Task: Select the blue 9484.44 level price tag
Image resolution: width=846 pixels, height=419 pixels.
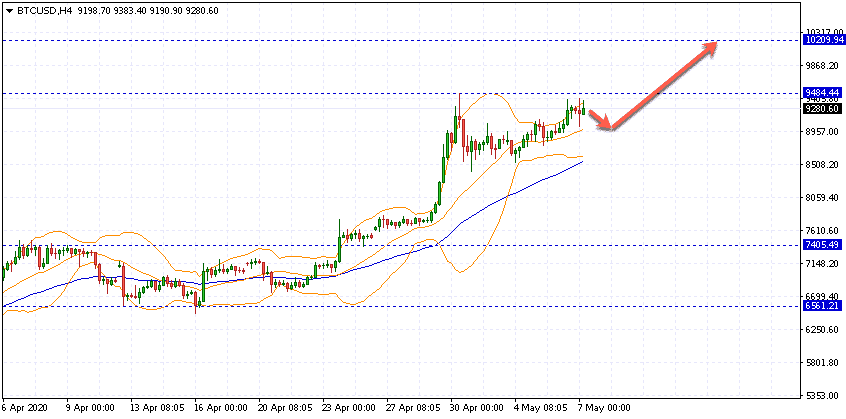Action: pos(823,93)
